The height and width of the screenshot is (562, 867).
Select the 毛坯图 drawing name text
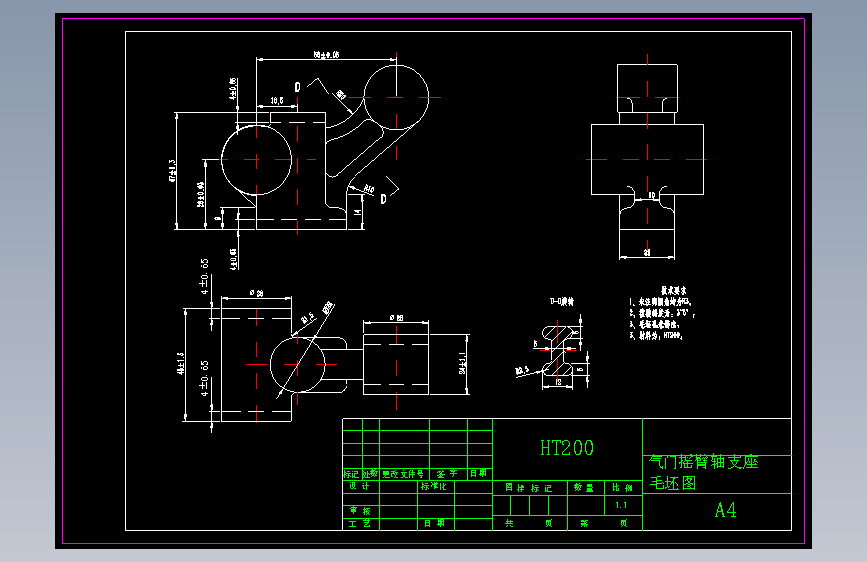tap(672, 483)
